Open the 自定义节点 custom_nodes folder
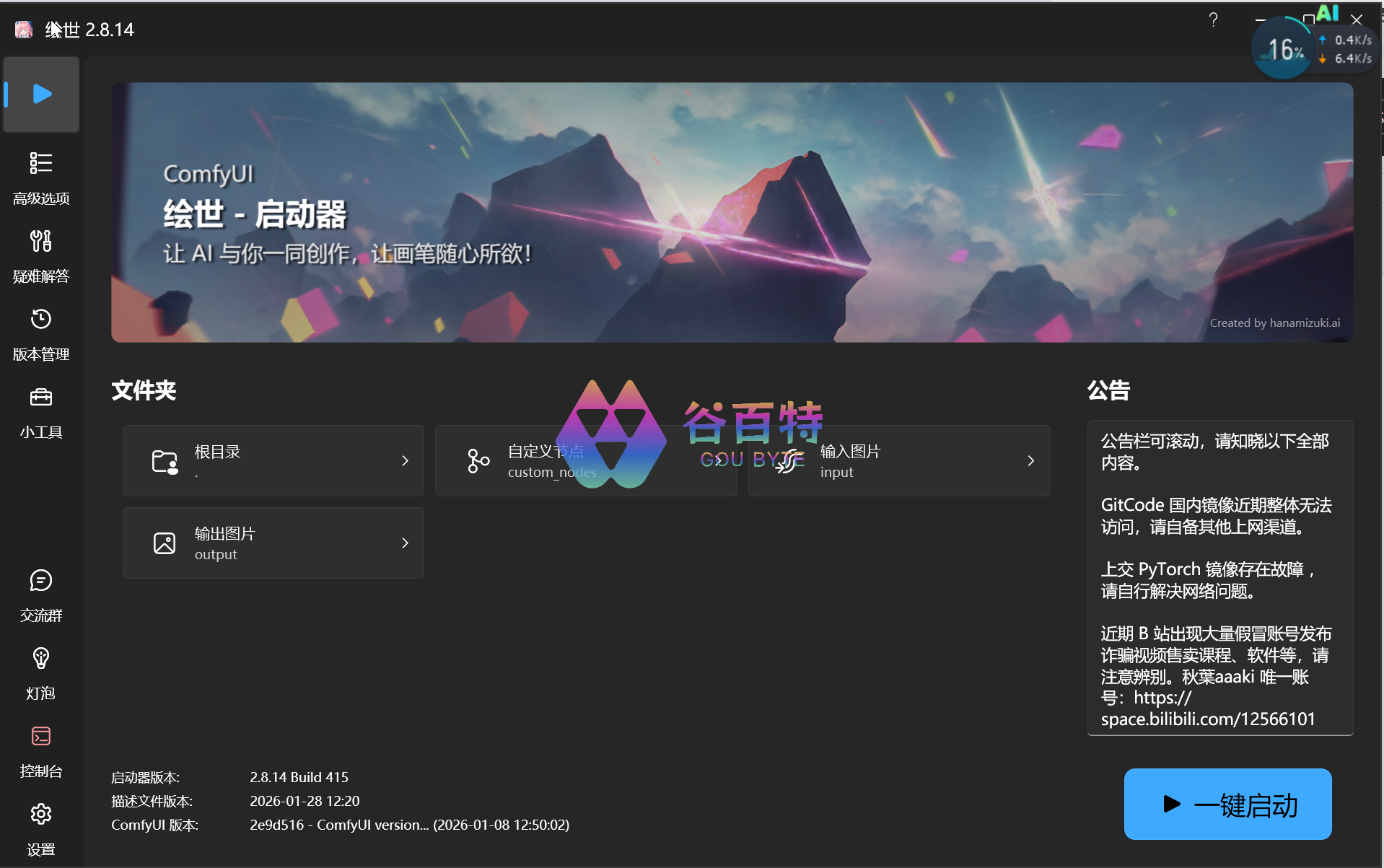 point(585,461)
